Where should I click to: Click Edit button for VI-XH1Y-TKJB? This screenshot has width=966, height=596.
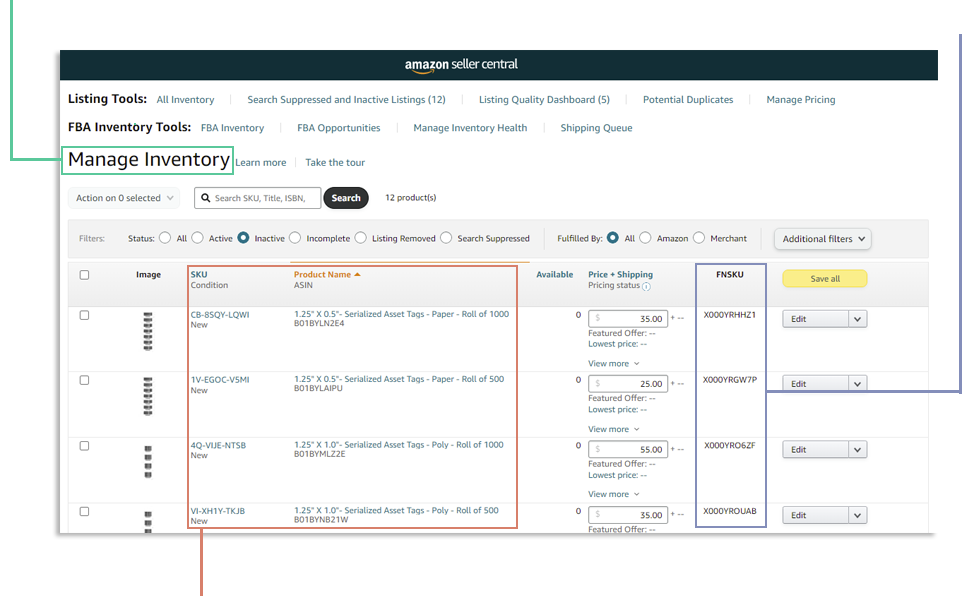[816, 515]
